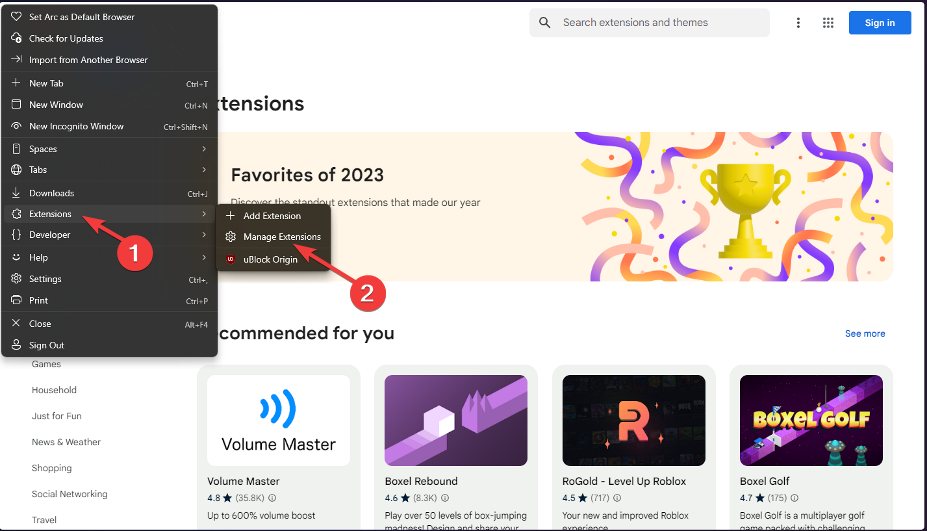Choose New Incognito Window
Screen dimensions: 927x531
click(x=109, y=126)
